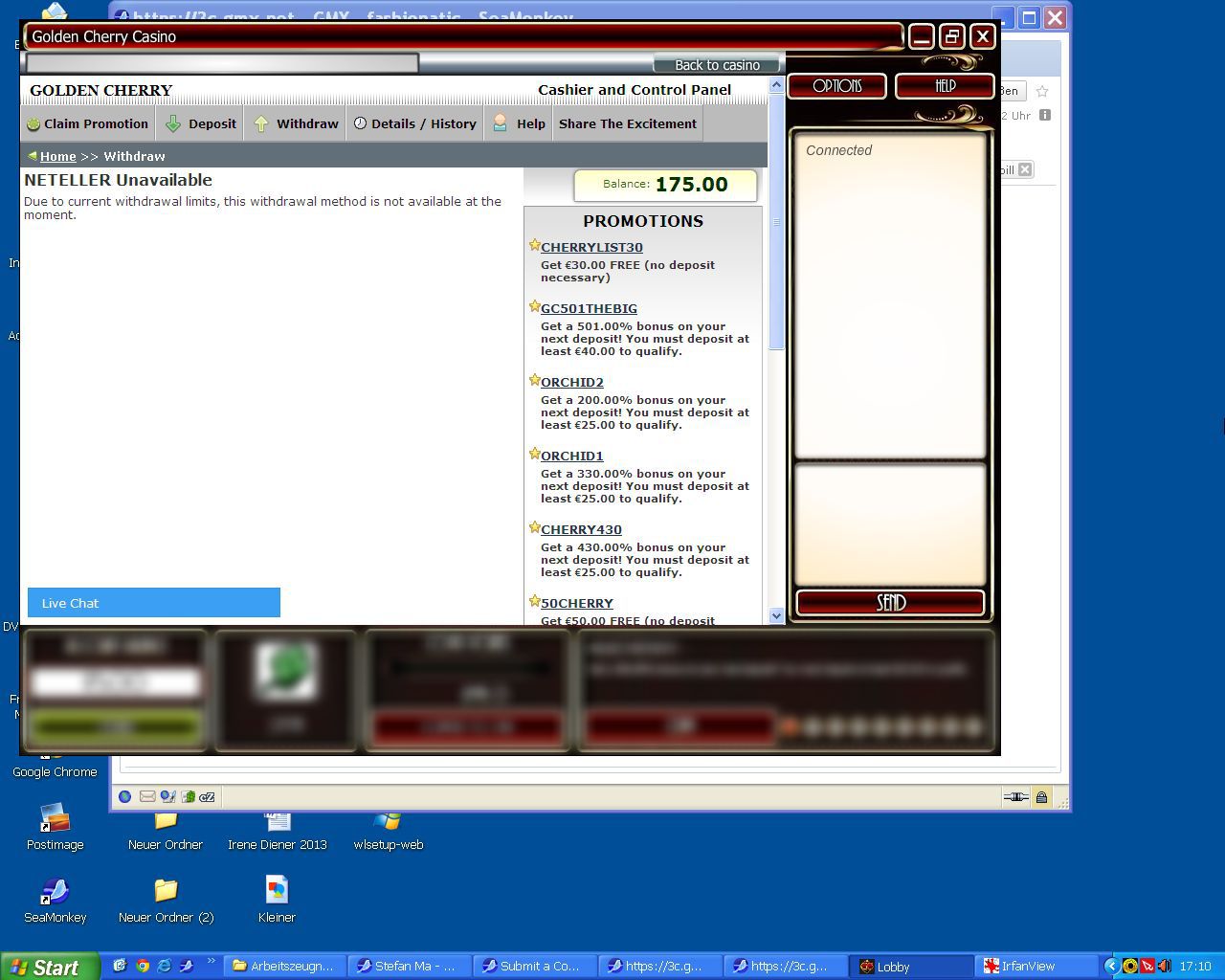Image resolution: width=1225 pixels, height=980 pixels.
Task: Click the star icon beside 50CHERRY
Action: [x=534, y=601]
